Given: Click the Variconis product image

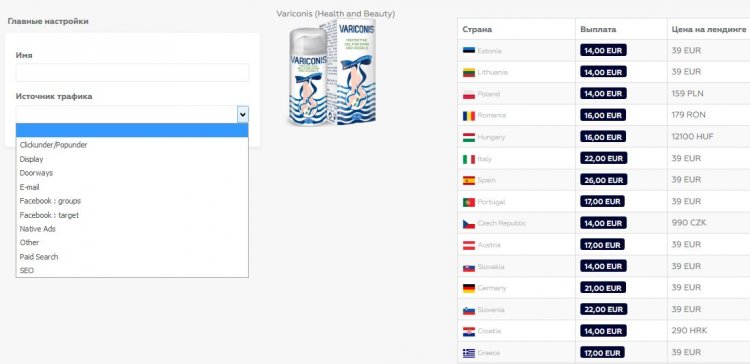Looking at the screenshot, I should pos(332,72).
